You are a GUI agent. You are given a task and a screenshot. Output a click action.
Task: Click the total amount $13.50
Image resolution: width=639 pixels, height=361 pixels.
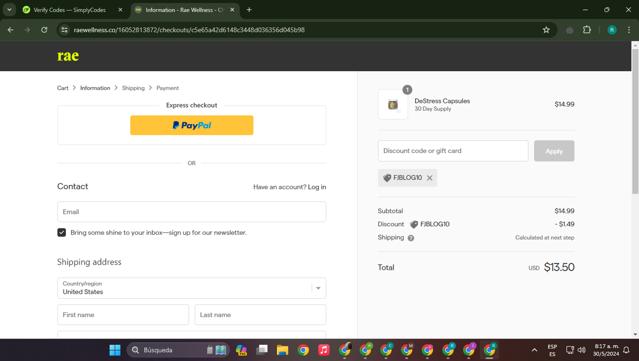(559, 267)
